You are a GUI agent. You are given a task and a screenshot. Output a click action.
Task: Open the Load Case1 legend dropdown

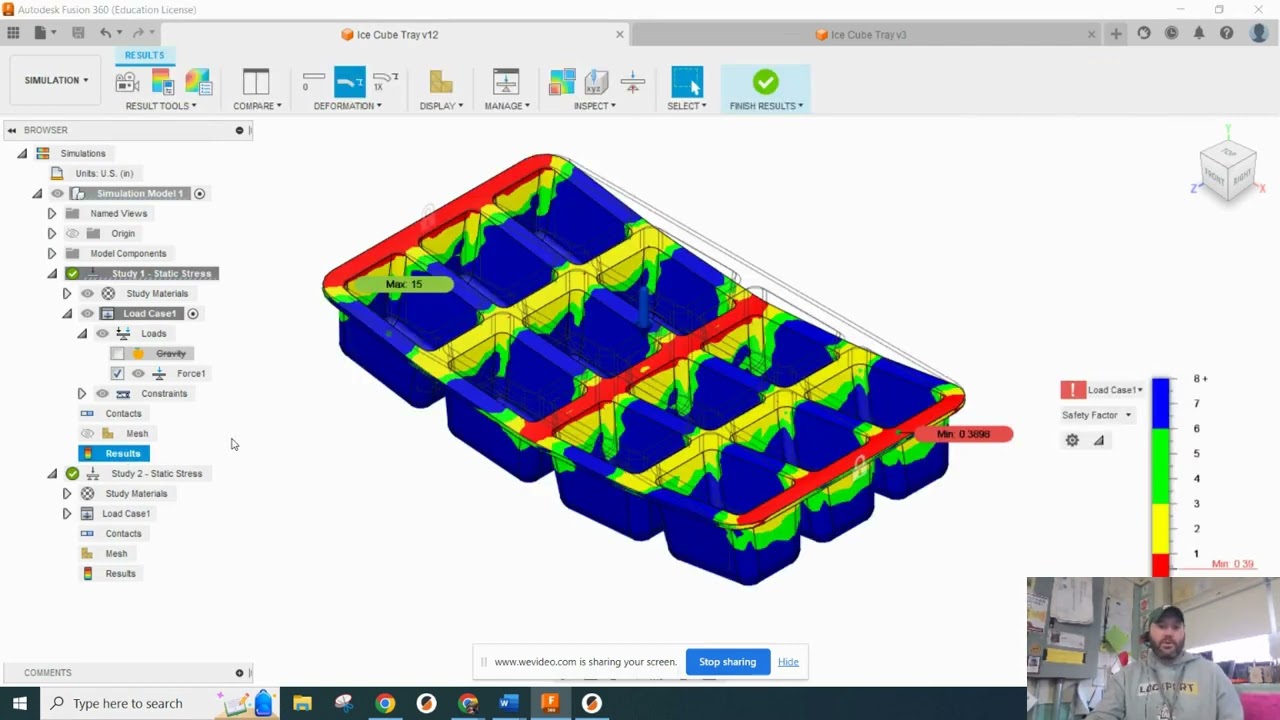pyautogui.click(x=1115, y=390)
